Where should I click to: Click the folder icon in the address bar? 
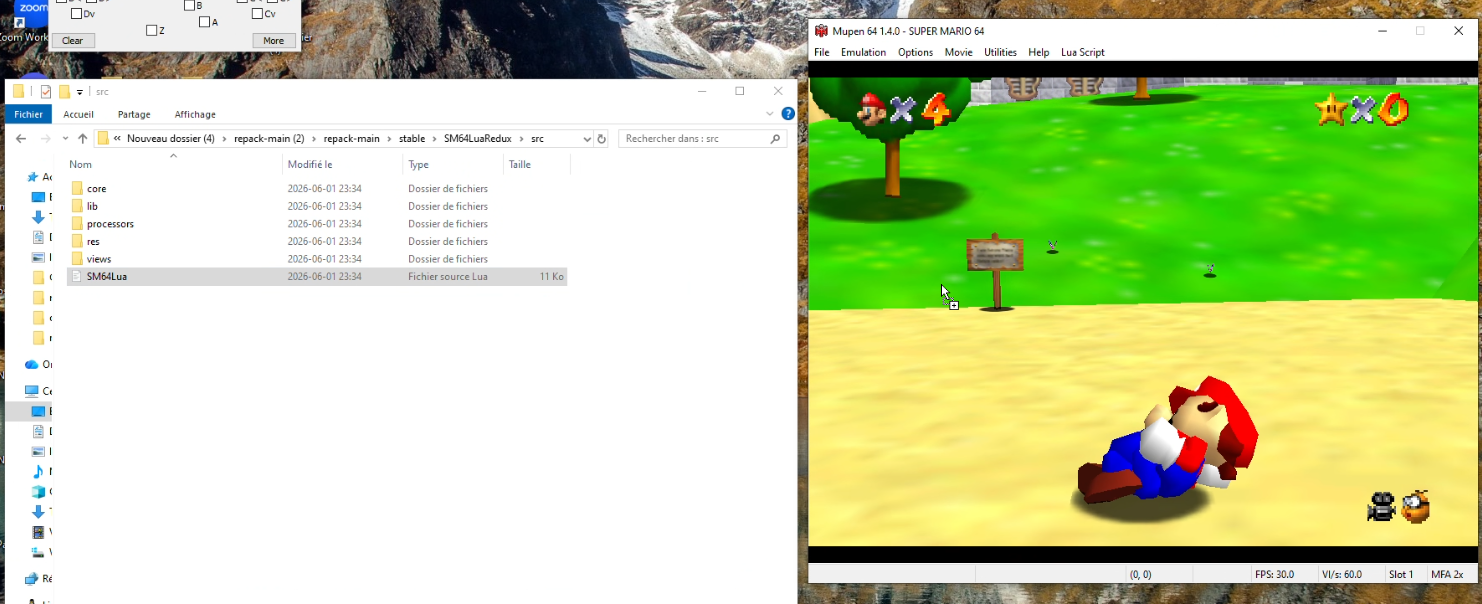[103, 139]
